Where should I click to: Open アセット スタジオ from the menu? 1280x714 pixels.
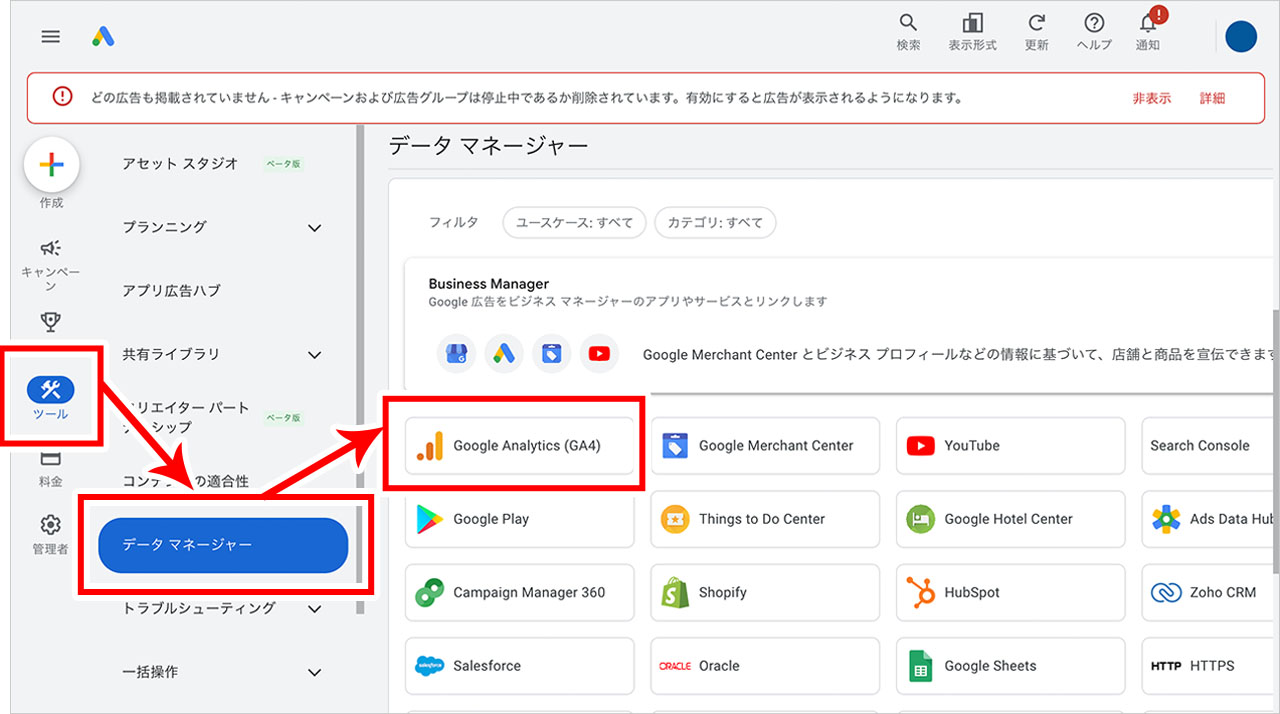(x=180, y=163)
